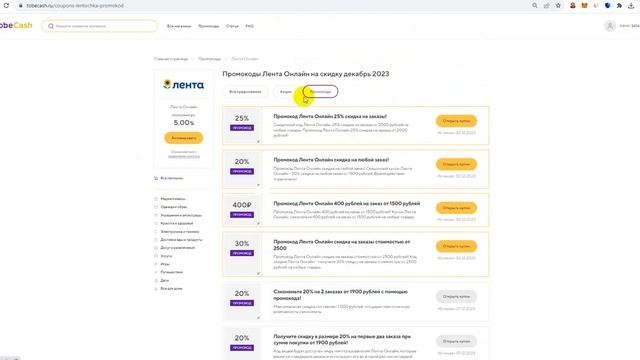Open the 'Услуги' sidebar category

pyautogui.click(x=166, y=256)
